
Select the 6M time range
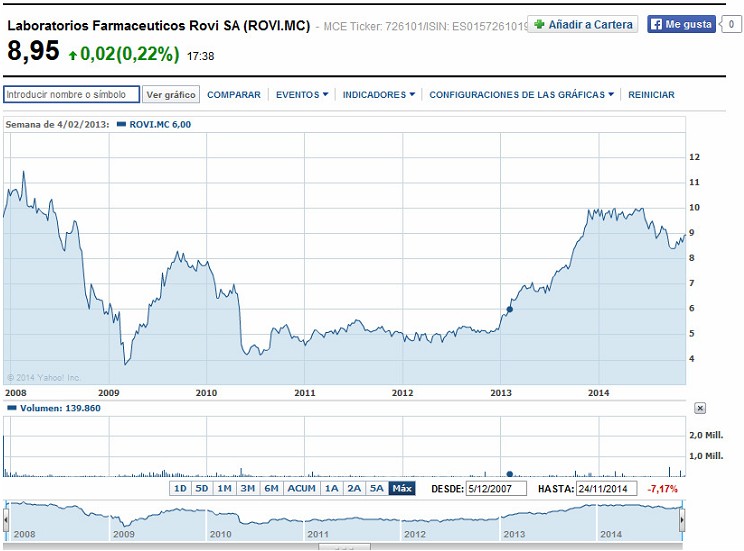271,488
